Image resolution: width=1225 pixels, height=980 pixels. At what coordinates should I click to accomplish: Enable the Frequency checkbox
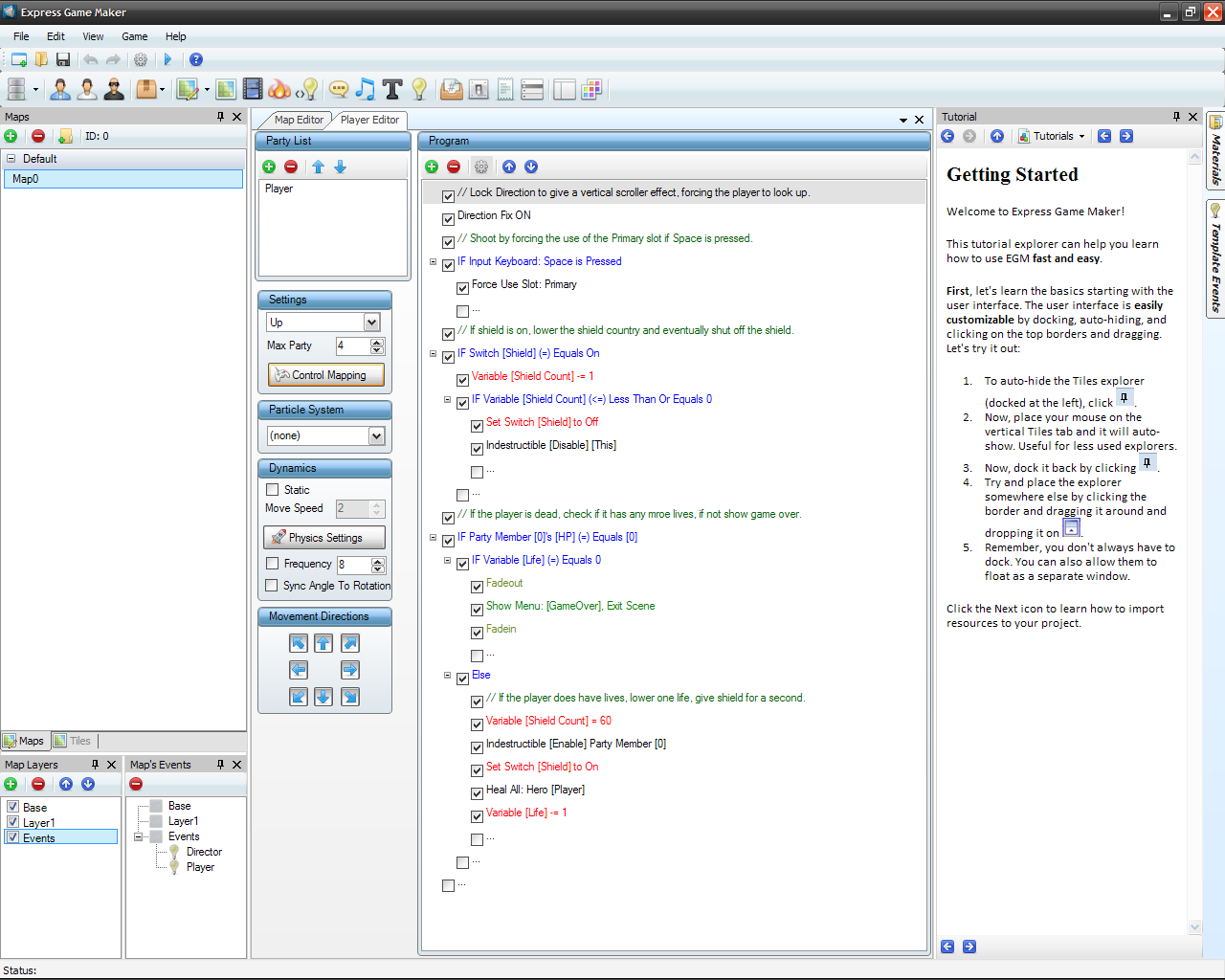click(272, 564)
